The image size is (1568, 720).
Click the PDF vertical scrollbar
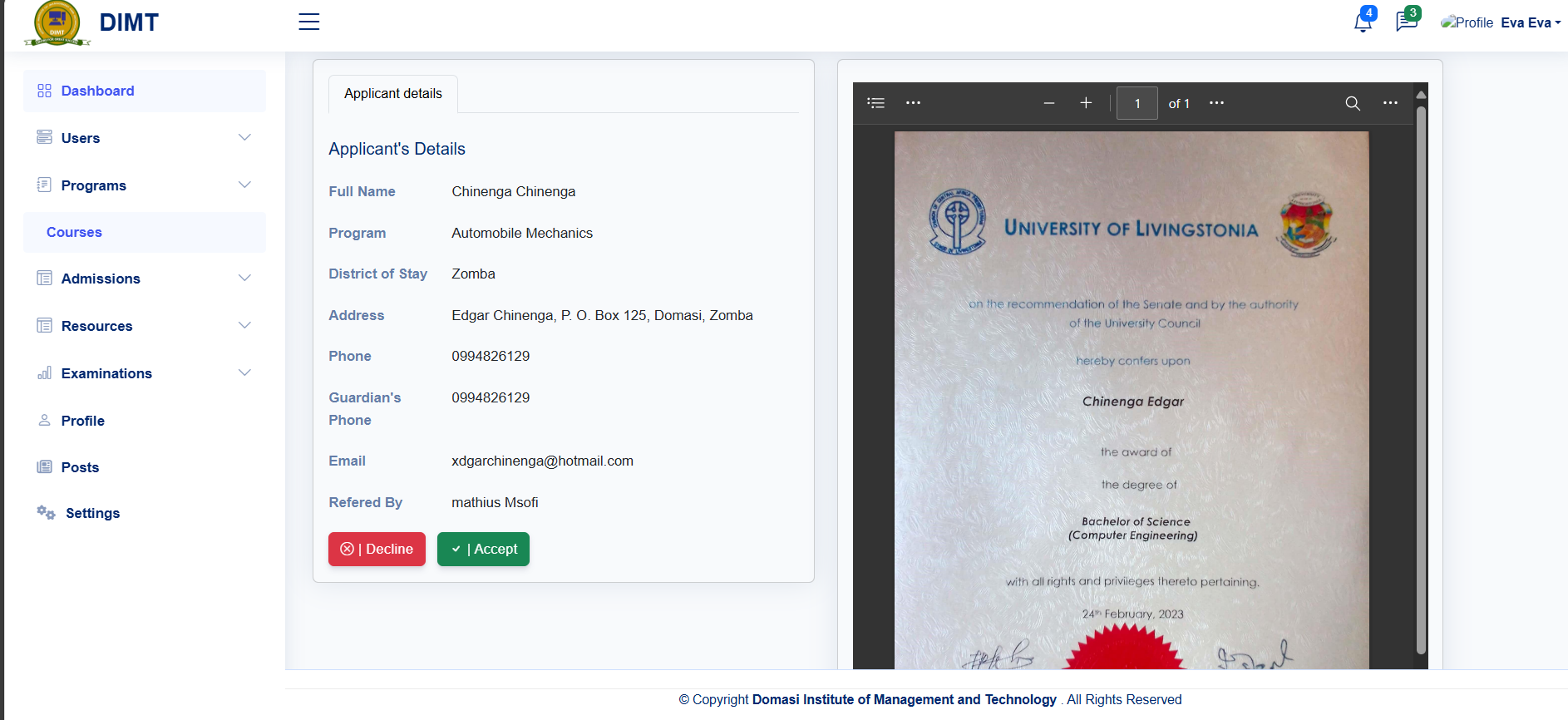coord(1421,378)
